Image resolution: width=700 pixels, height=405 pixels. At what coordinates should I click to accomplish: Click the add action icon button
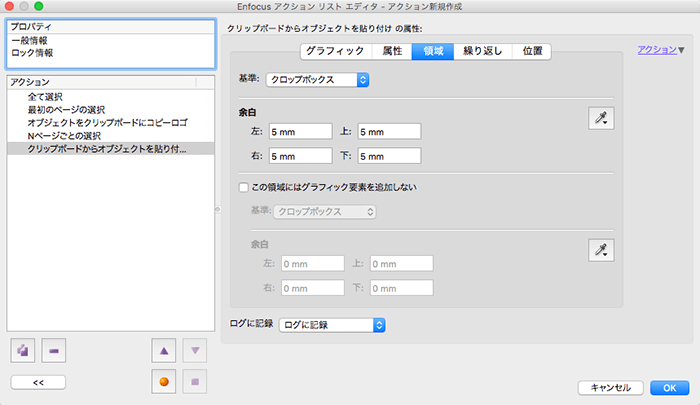point(23,351)
